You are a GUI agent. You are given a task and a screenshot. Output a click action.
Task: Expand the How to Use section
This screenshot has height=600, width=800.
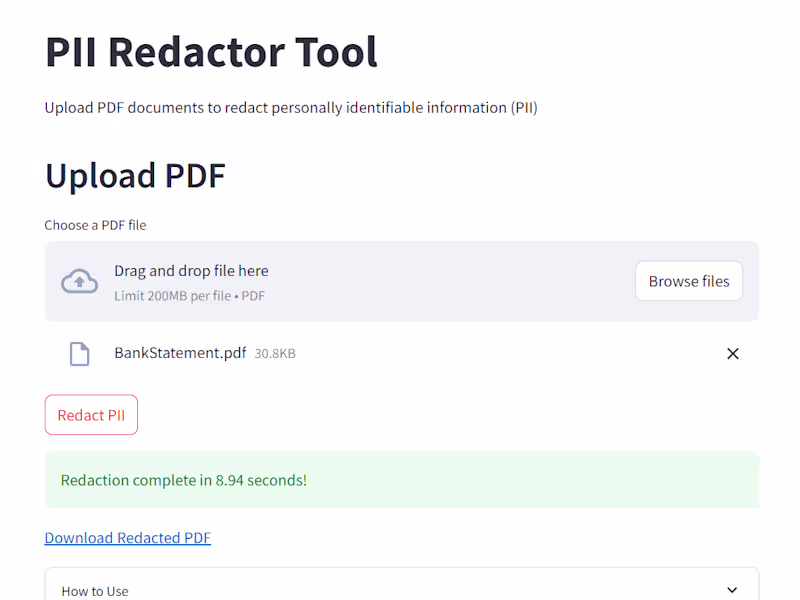400,591
